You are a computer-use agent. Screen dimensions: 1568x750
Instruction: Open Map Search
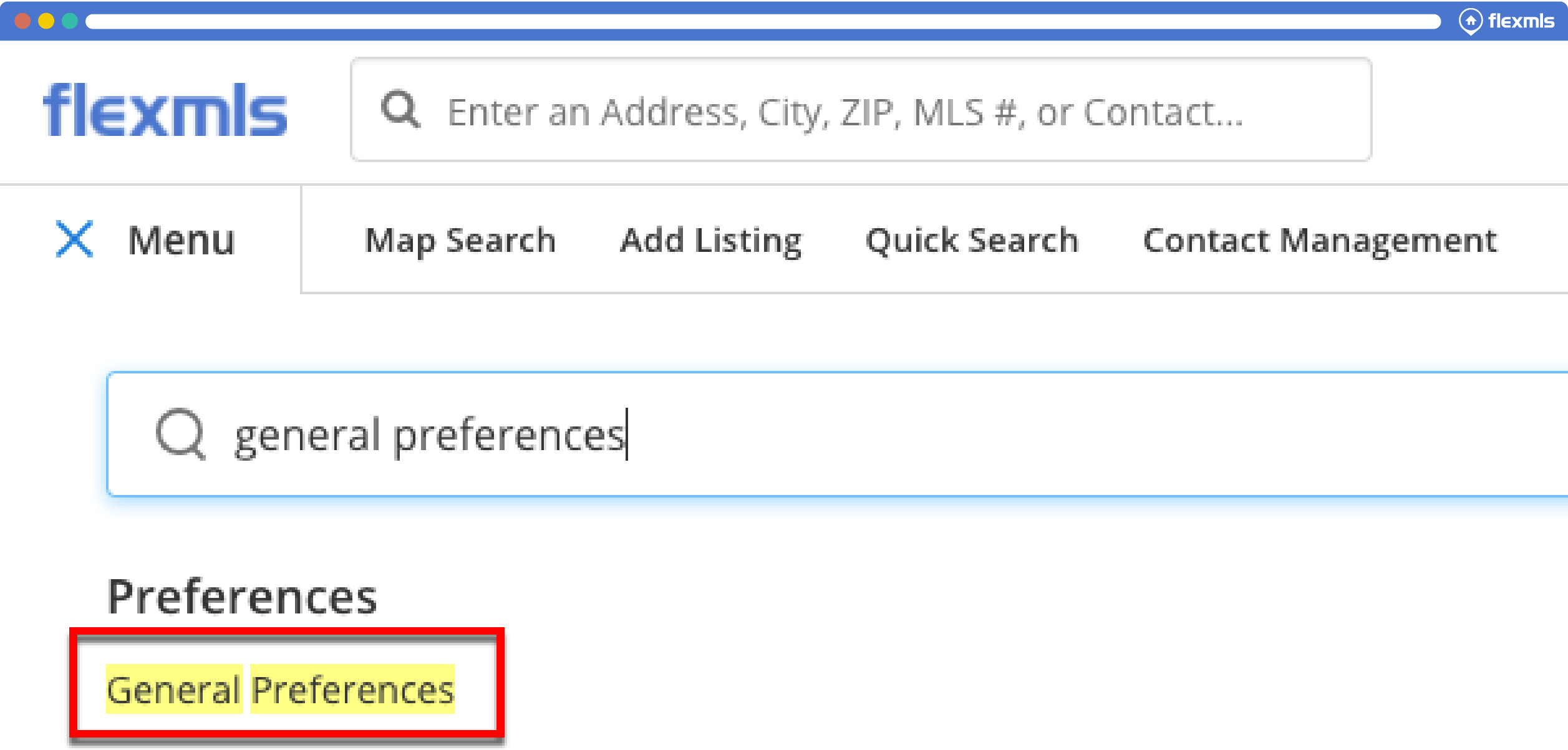(460, 241)
